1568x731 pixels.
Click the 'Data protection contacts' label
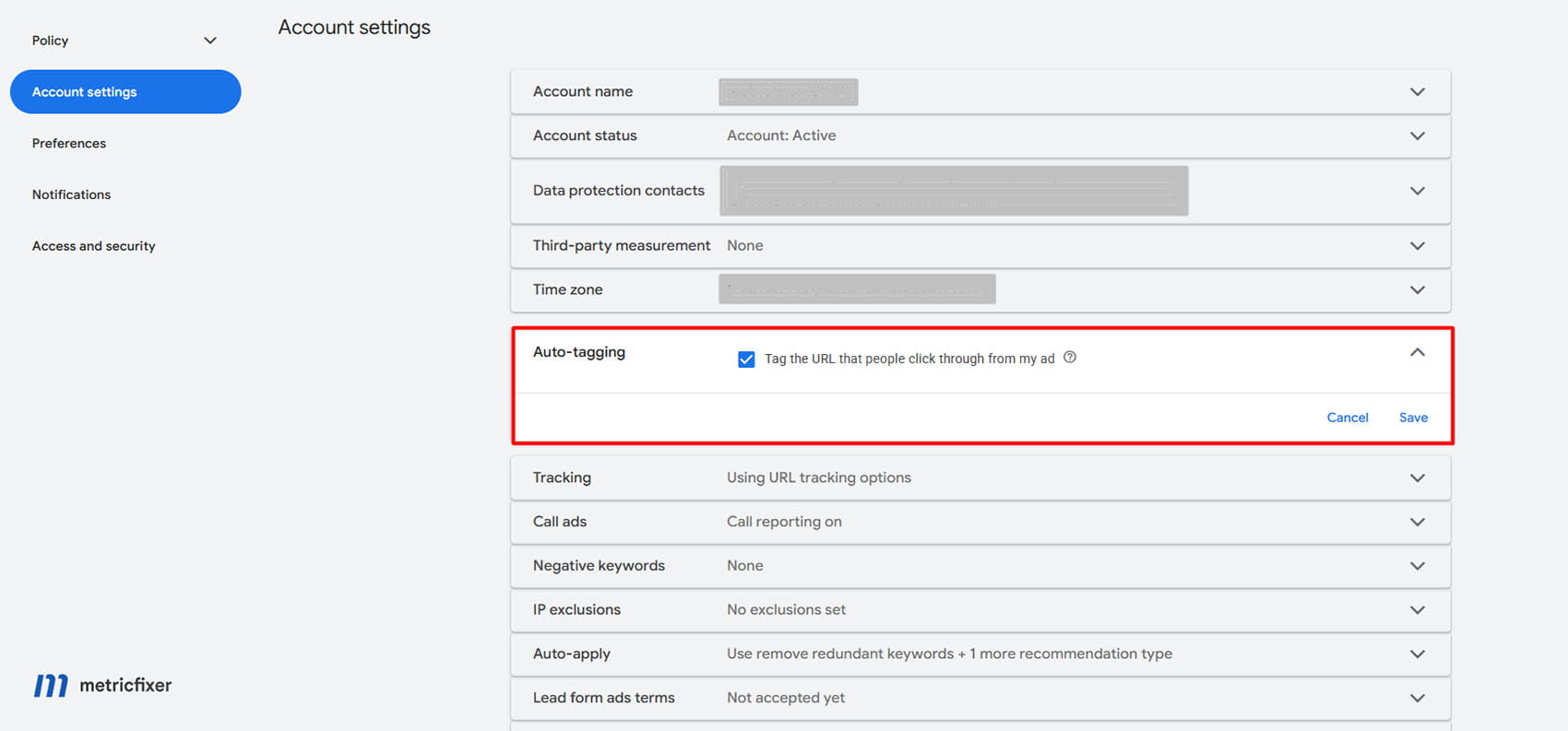tap(619, 191)
